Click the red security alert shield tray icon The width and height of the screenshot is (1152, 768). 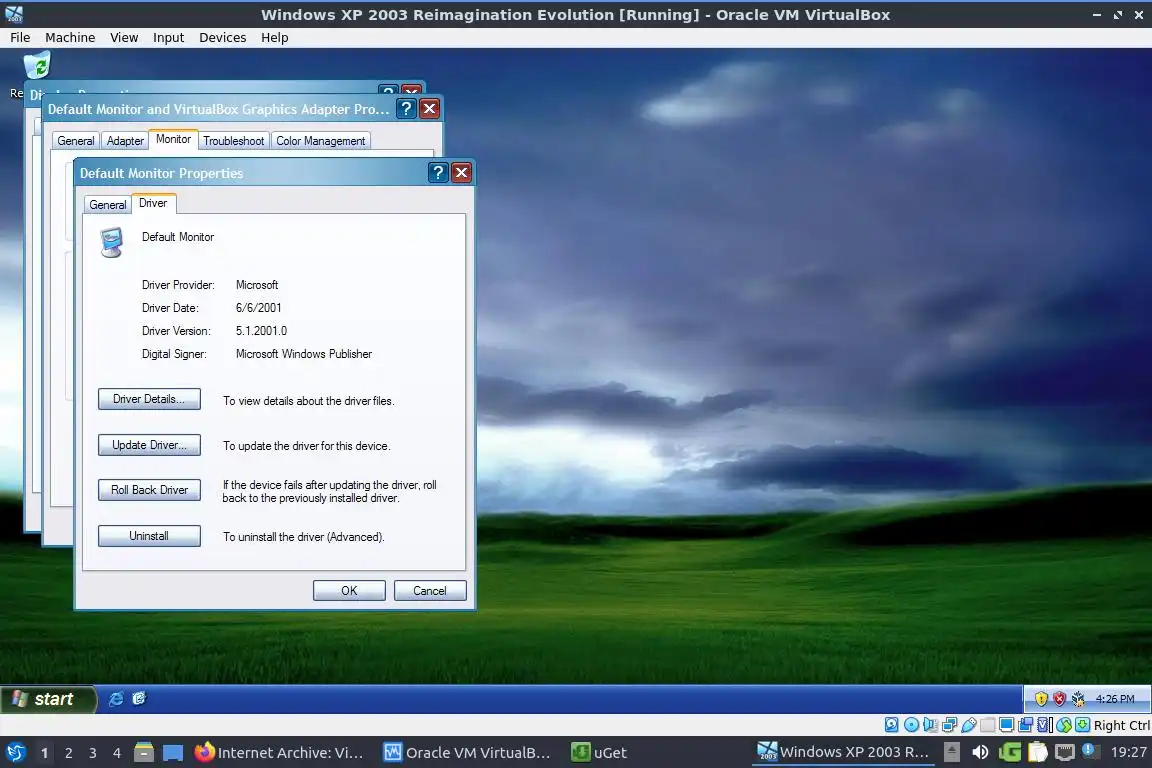(x=1059, y=699)
